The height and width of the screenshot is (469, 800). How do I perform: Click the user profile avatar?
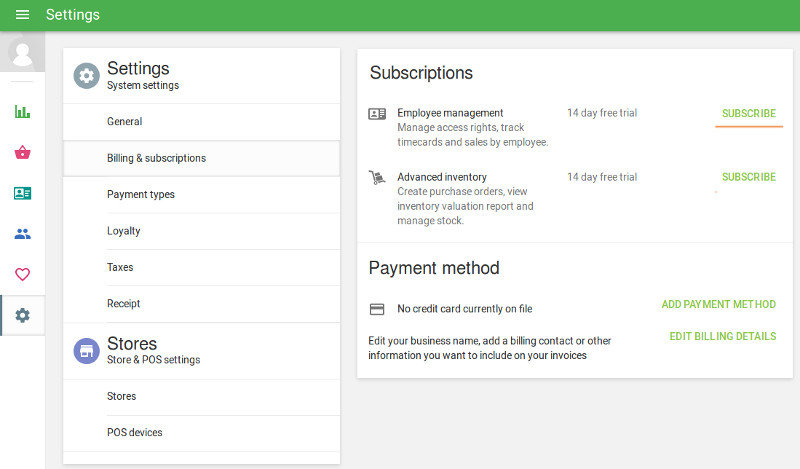(x=22, y=52)
